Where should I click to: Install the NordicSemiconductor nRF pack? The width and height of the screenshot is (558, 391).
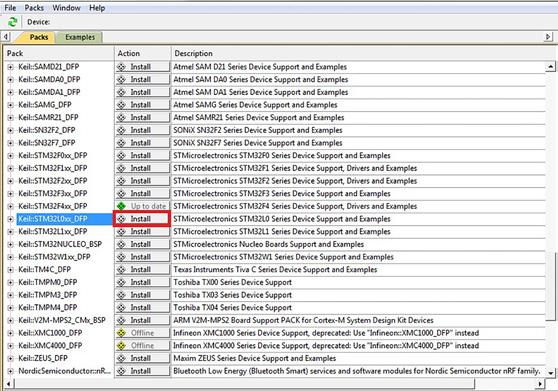pos(142,371)
